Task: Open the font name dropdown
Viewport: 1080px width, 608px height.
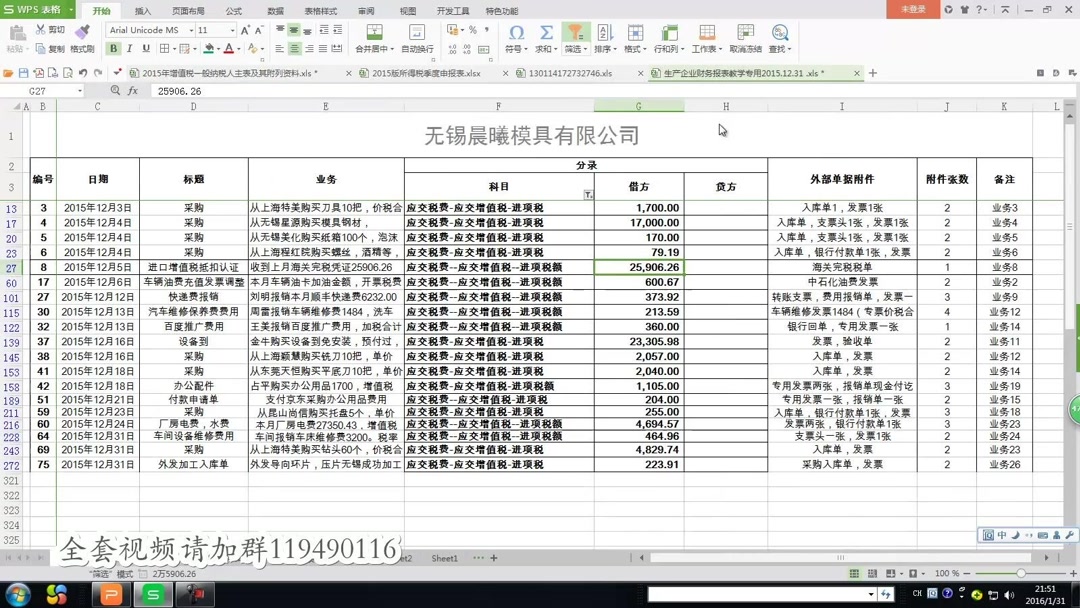Action: (192, 29)
